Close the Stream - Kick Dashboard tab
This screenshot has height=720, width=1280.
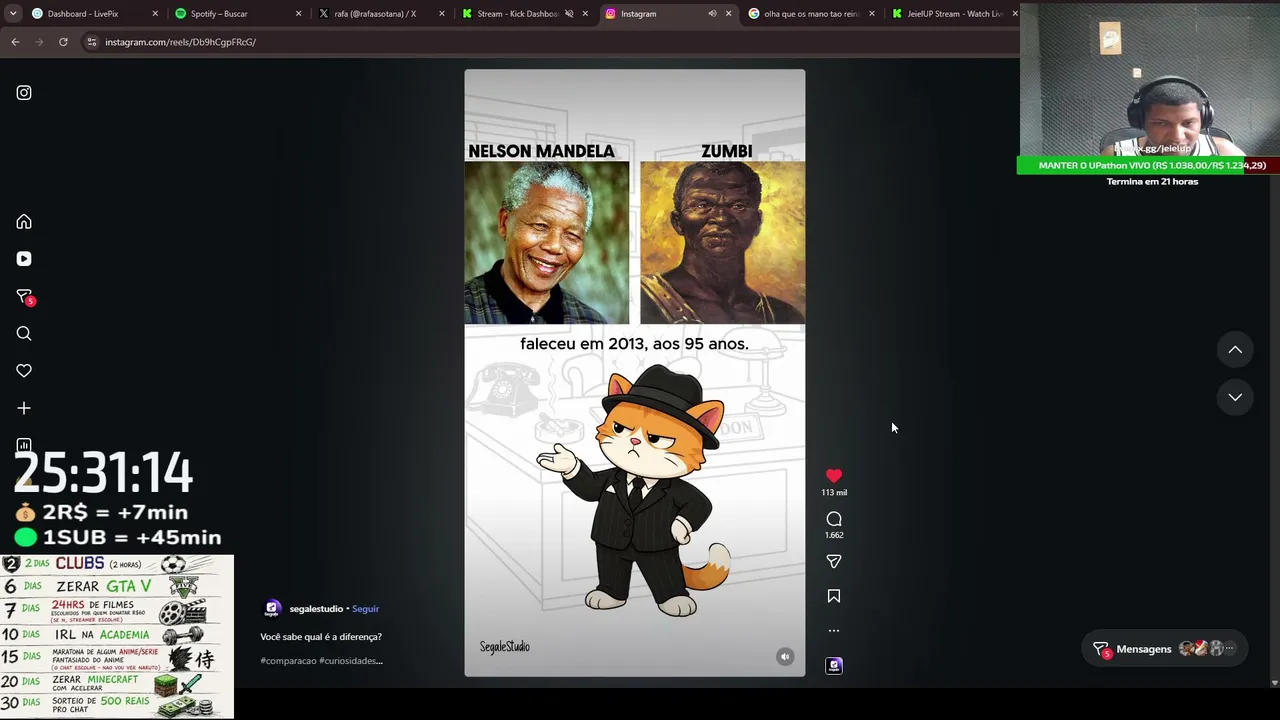click(x=585, y=14)
